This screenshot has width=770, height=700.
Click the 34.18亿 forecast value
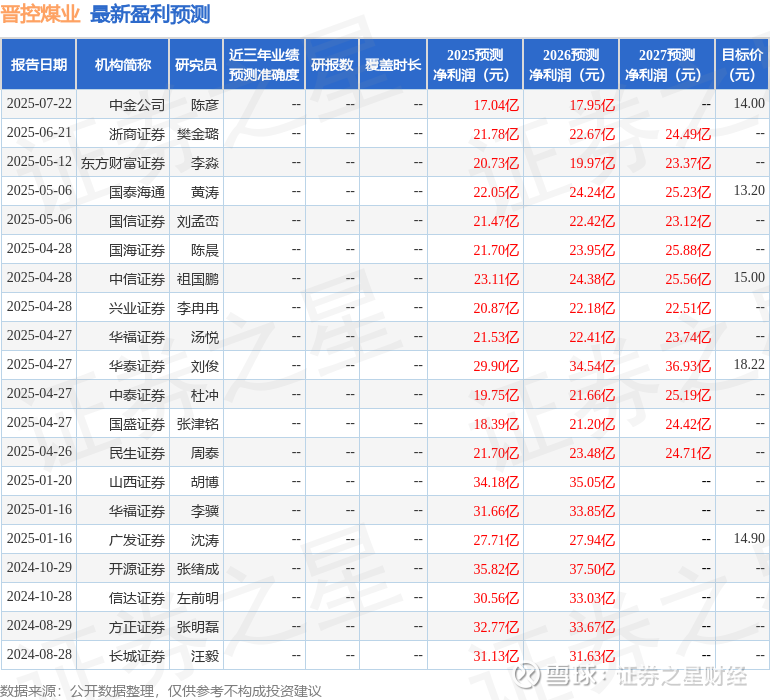click(496, 481)
